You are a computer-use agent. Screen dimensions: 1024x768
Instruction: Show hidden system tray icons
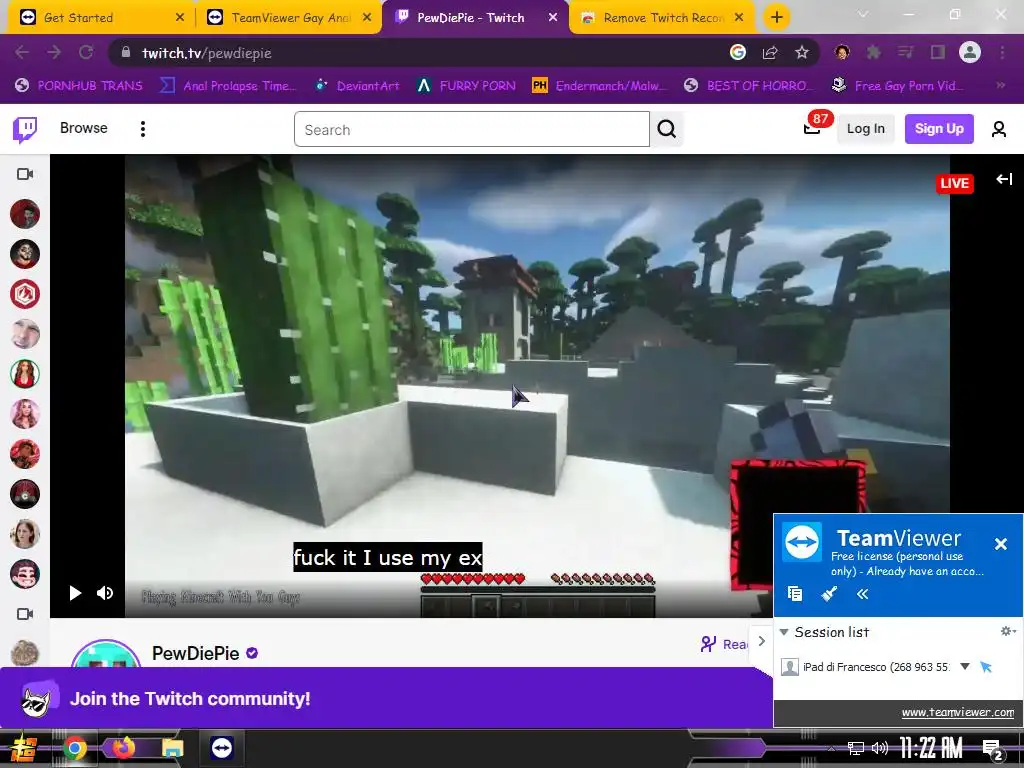pyautogui.click(x=831, y=749)
